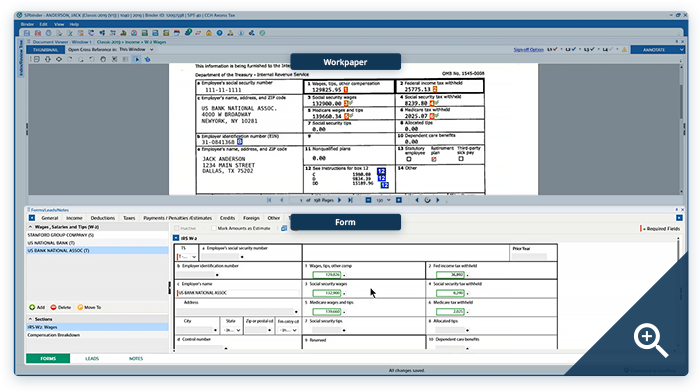
Task: Toggle the L4 sign-off checkmark
Action: click(x=611, y=50)
